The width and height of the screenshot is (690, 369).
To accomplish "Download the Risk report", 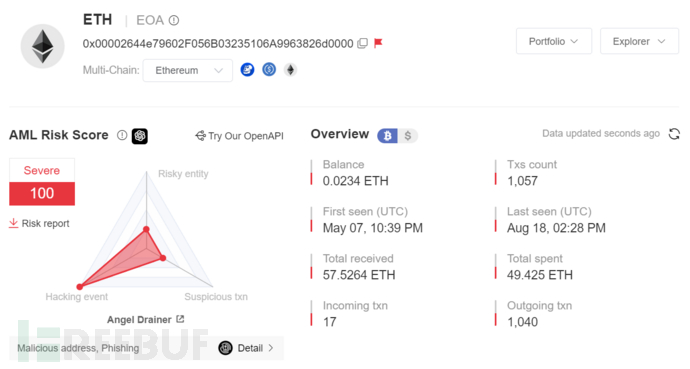I will click(39, 223).
